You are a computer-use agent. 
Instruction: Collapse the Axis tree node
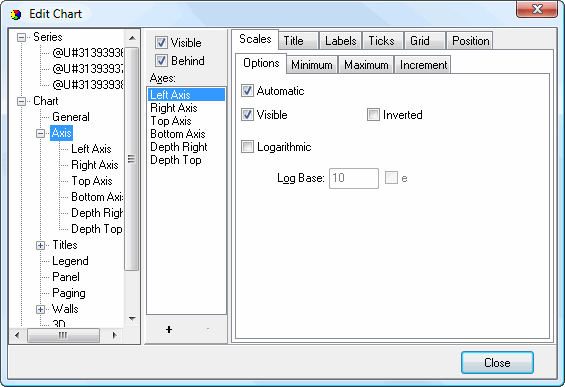[x=40, y=133]
